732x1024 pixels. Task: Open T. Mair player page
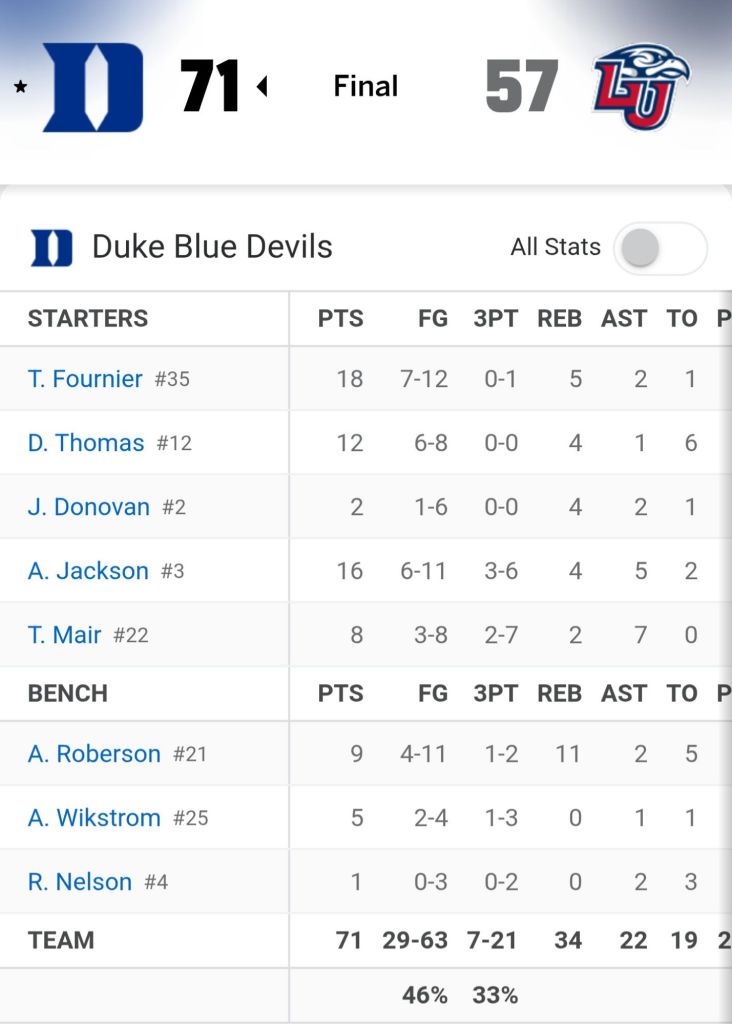pyautogui.click(x=64, y=635)
